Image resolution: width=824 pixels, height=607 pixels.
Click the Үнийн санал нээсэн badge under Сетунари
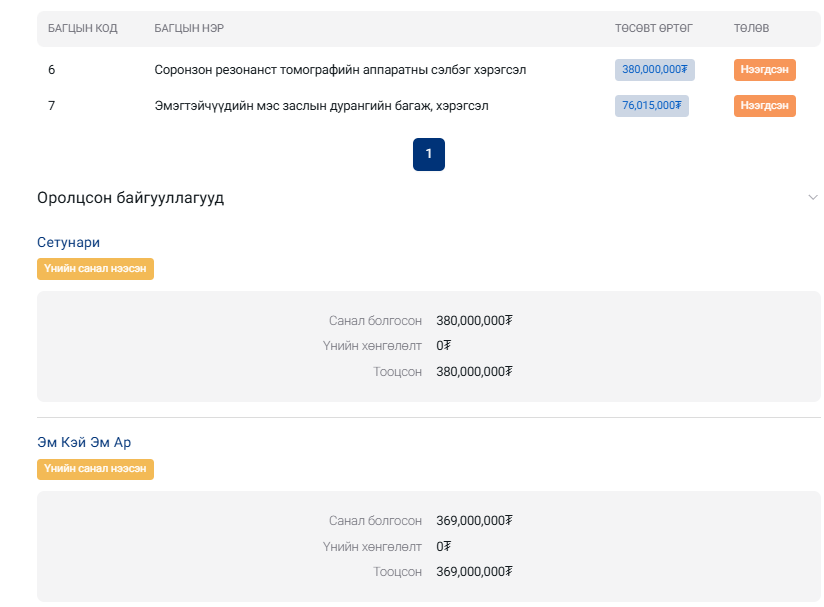[x=95, y=269]
